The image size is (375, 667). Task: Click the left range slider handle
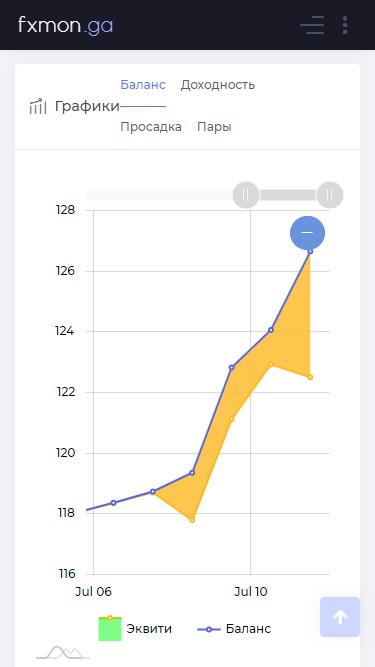(246, 195)
